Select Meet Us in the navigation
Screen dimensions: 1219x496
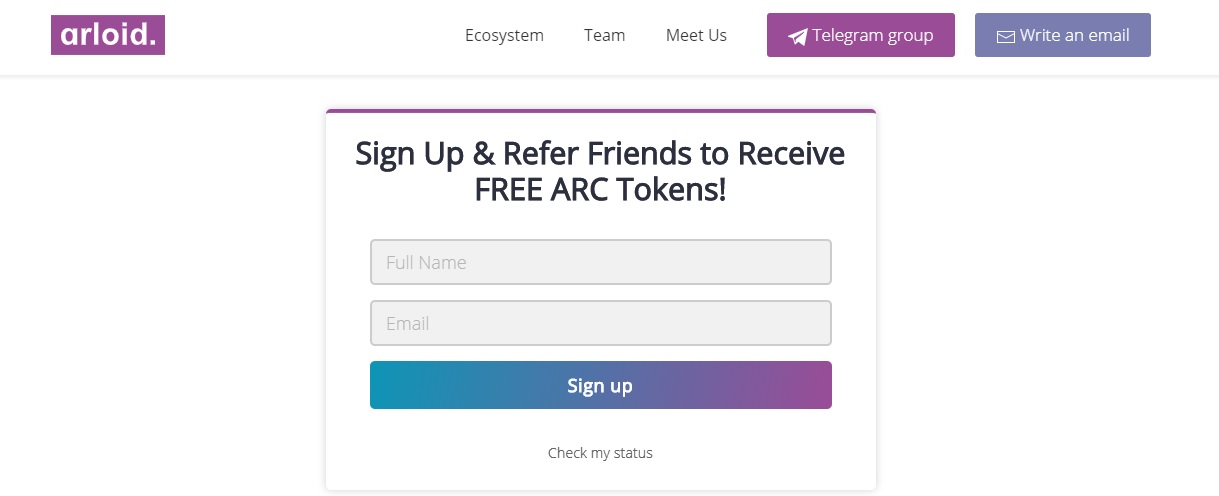click(x=696, y=35)
